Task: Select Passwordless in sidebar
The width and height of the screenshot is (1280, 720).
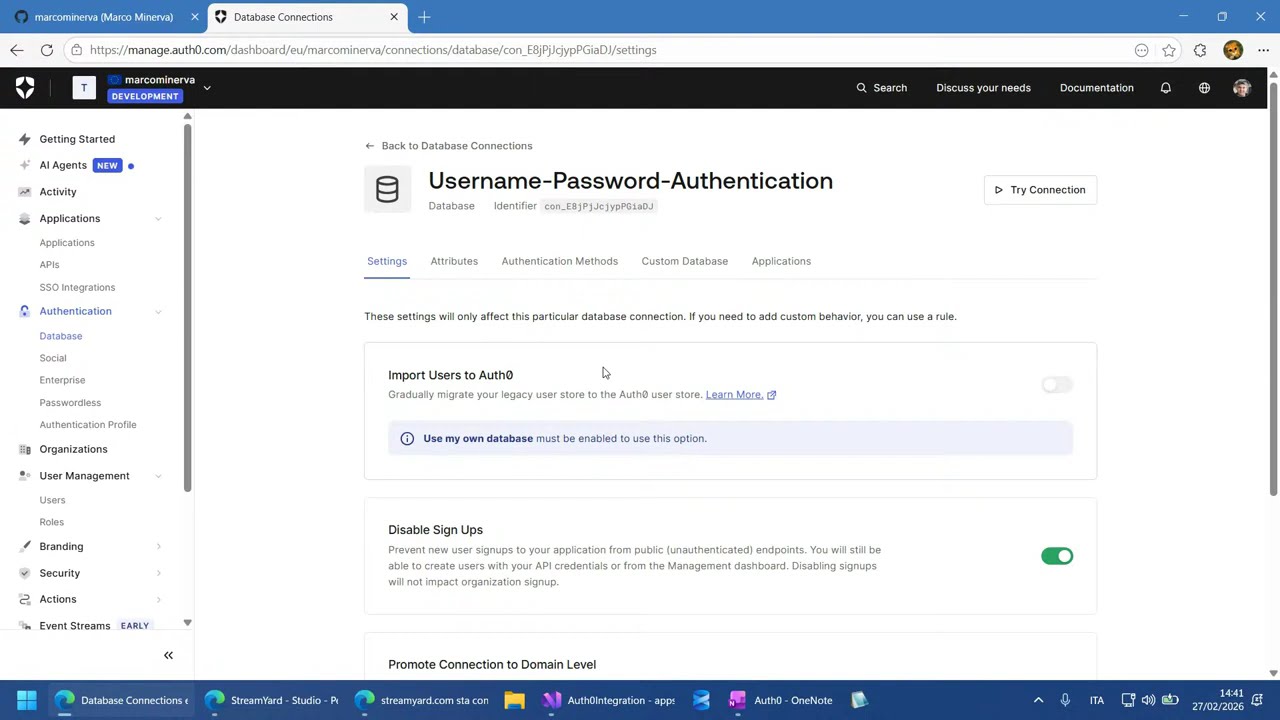Action: coord(70,403)
